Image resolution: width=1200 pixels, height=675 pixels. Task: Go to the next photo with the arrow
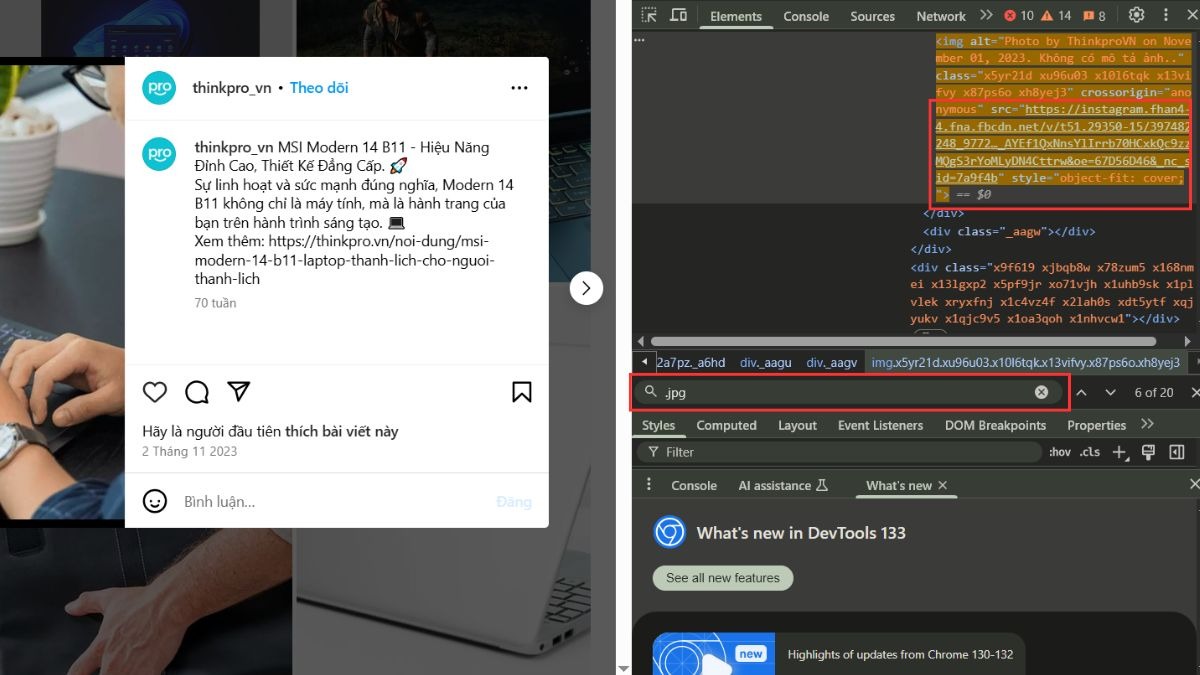pos(586,288)
